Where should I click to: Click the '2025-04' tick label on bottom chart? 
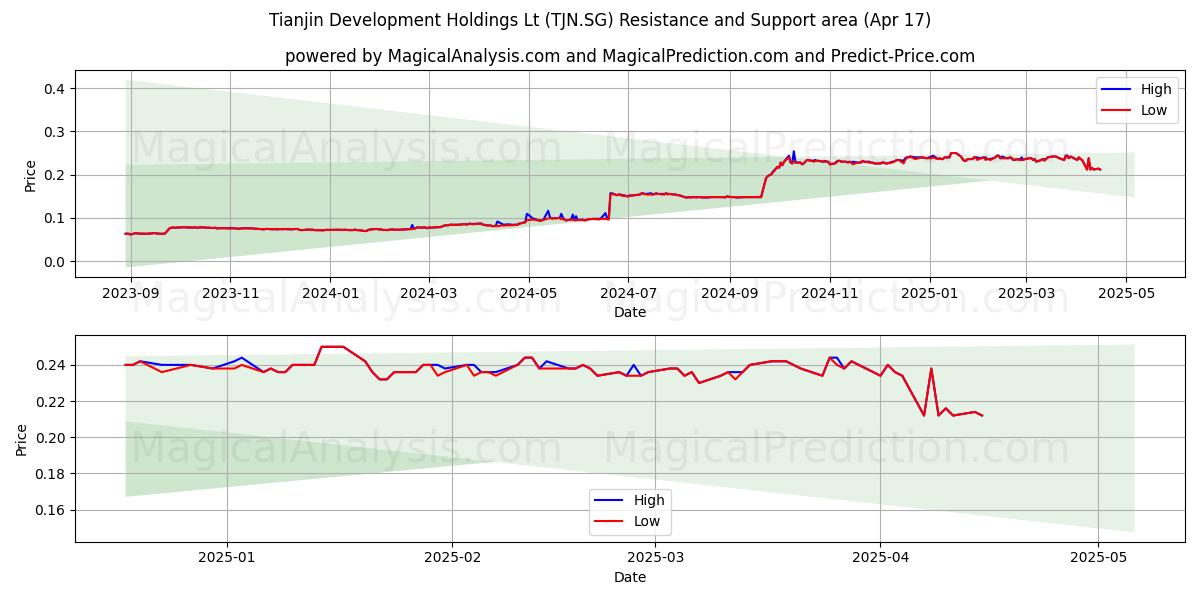click(881, 559)
